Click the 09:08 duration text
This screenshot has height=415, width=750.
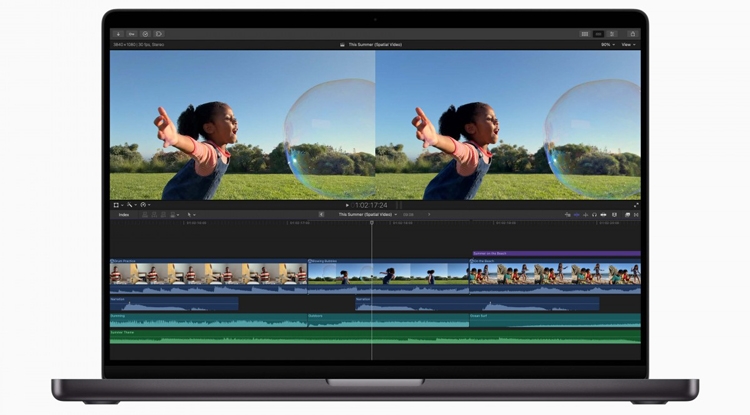(408, 215)
